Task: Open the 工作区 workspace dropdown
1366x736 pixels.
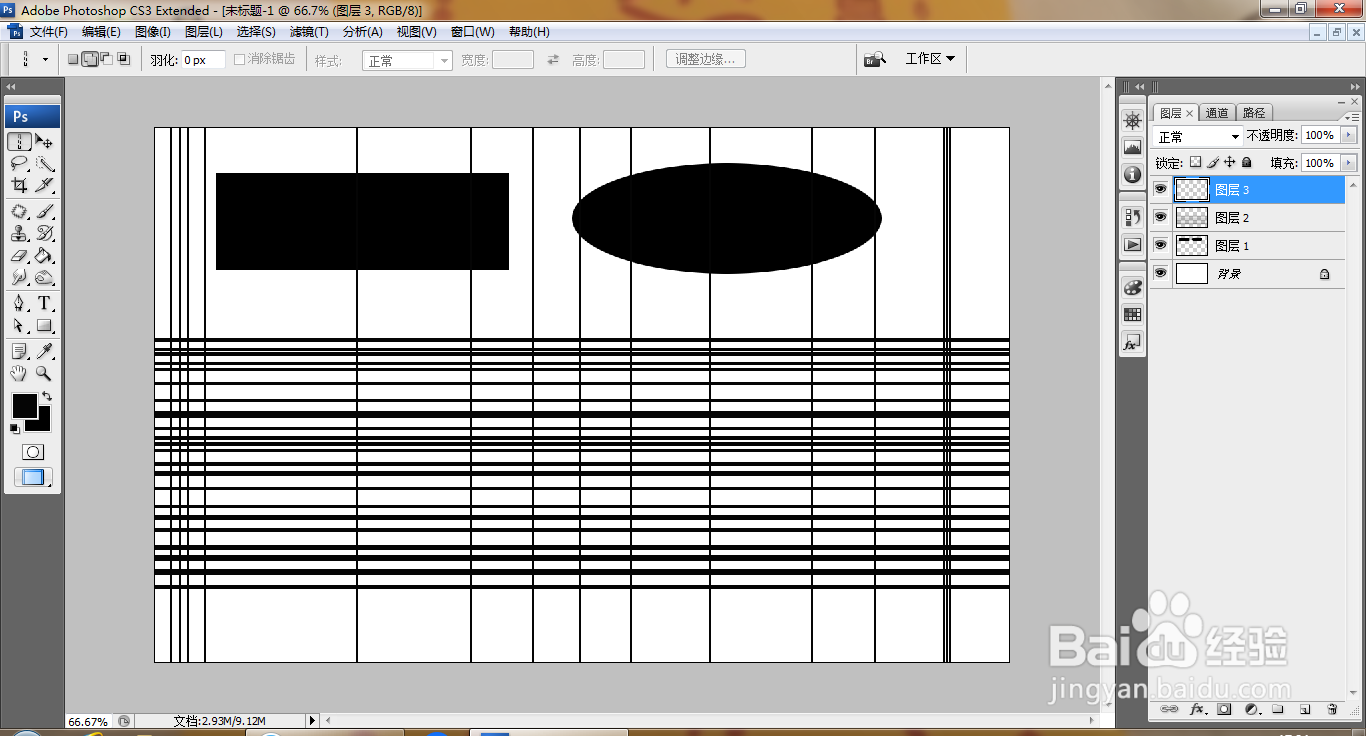Action: click(930, 59)
